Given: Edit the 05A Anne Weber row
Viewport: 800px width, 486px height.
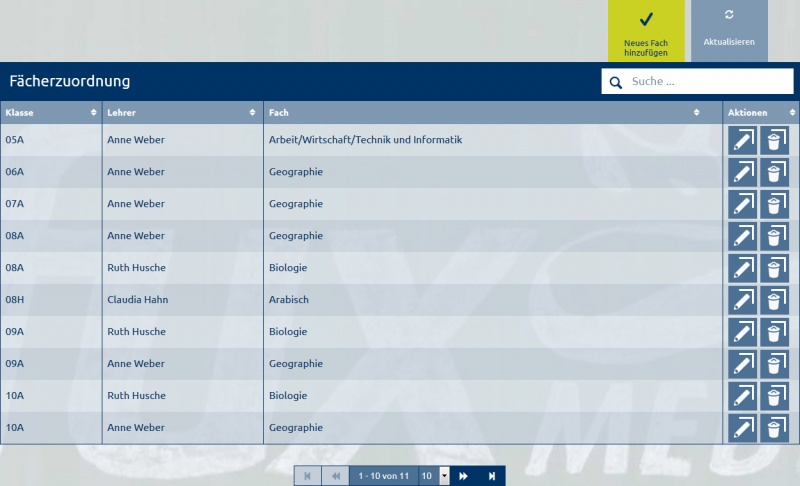Looking at the screenshot, I should (742, 140).
